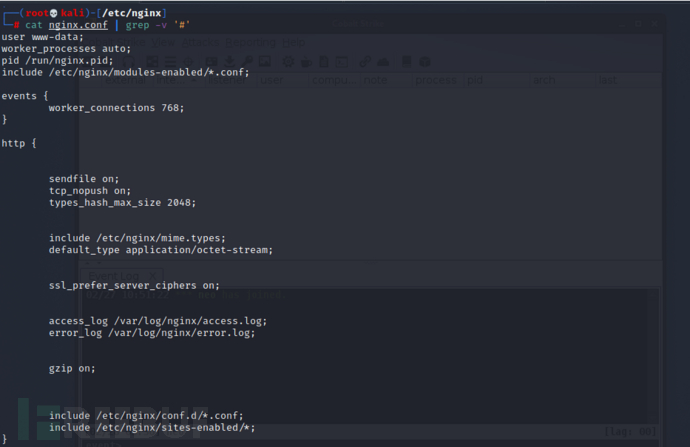The height and width of the screenshot is (447, 690).
Task: Click the 'types_hash_max_size 2048;' line
Action: click(x=121, y=202)
